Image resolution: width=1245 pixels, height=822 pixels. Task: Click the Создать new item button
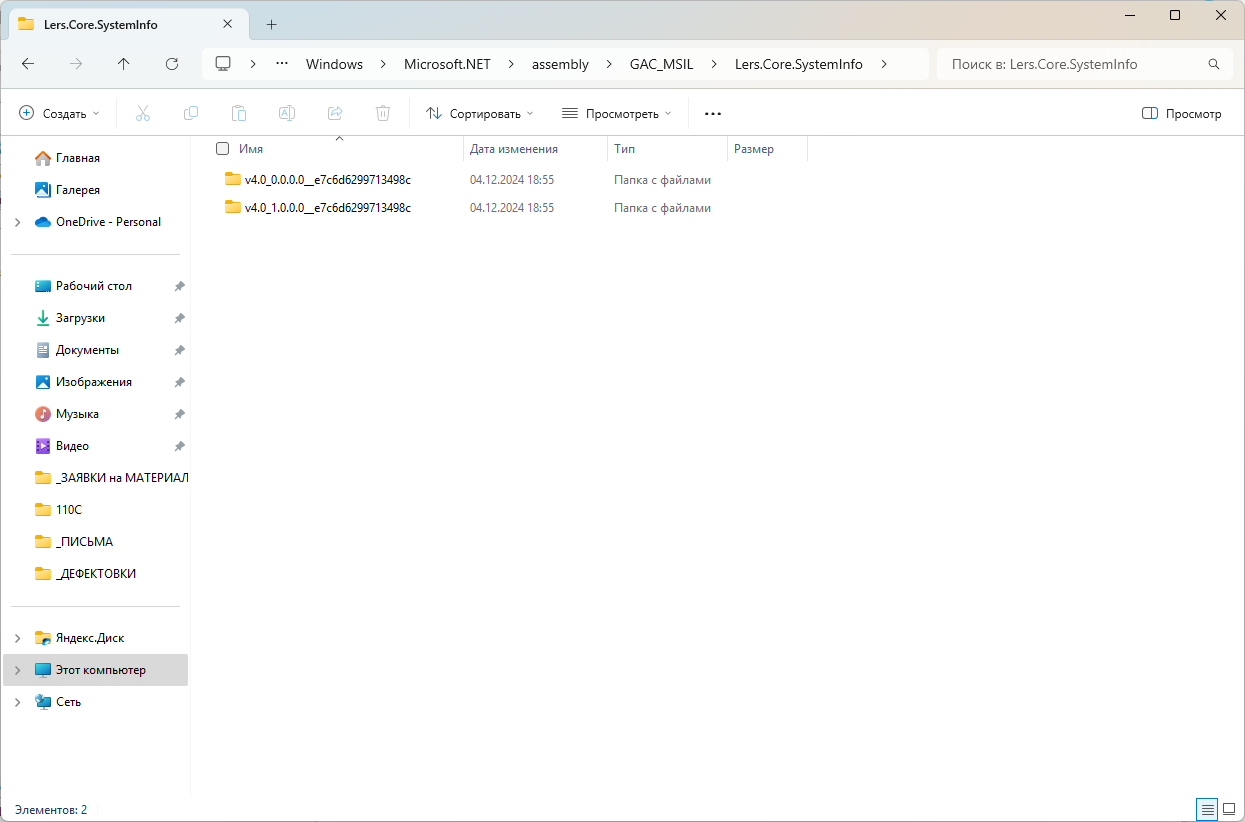pos(60,114)
